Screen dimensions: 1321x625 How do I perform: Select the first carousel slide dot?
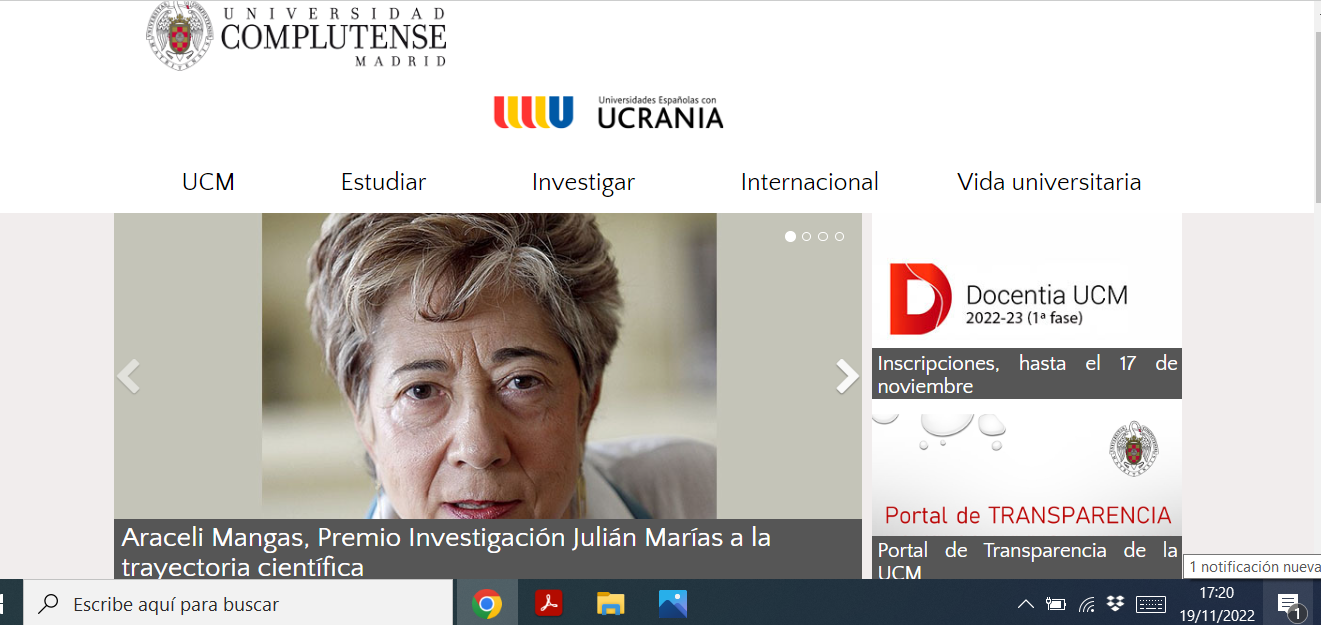[791, 237]
